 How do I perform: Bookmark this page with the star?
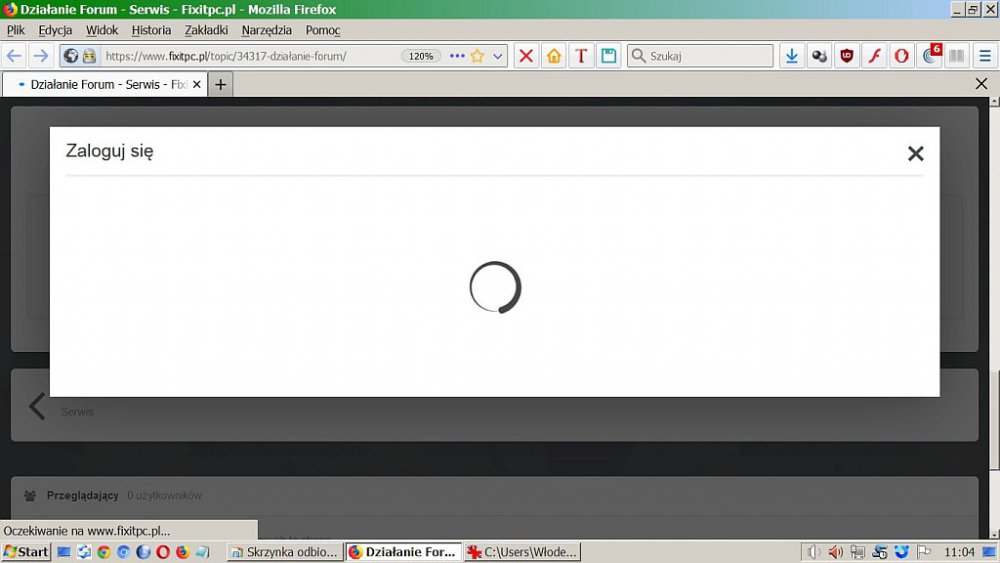[477, 56]
